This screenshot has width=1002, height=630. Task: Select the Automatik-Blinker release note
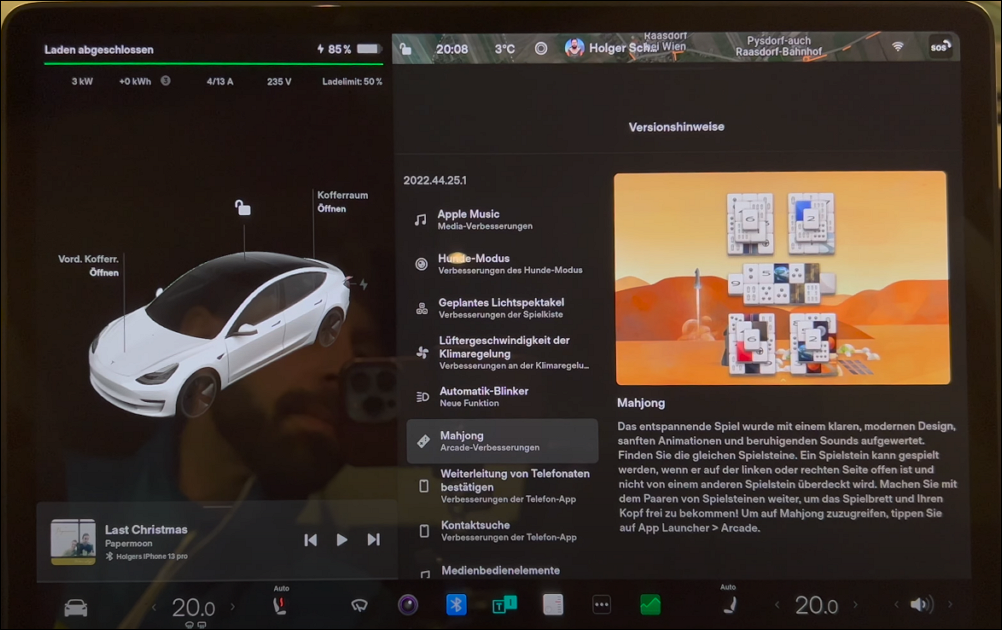(502, 396)
